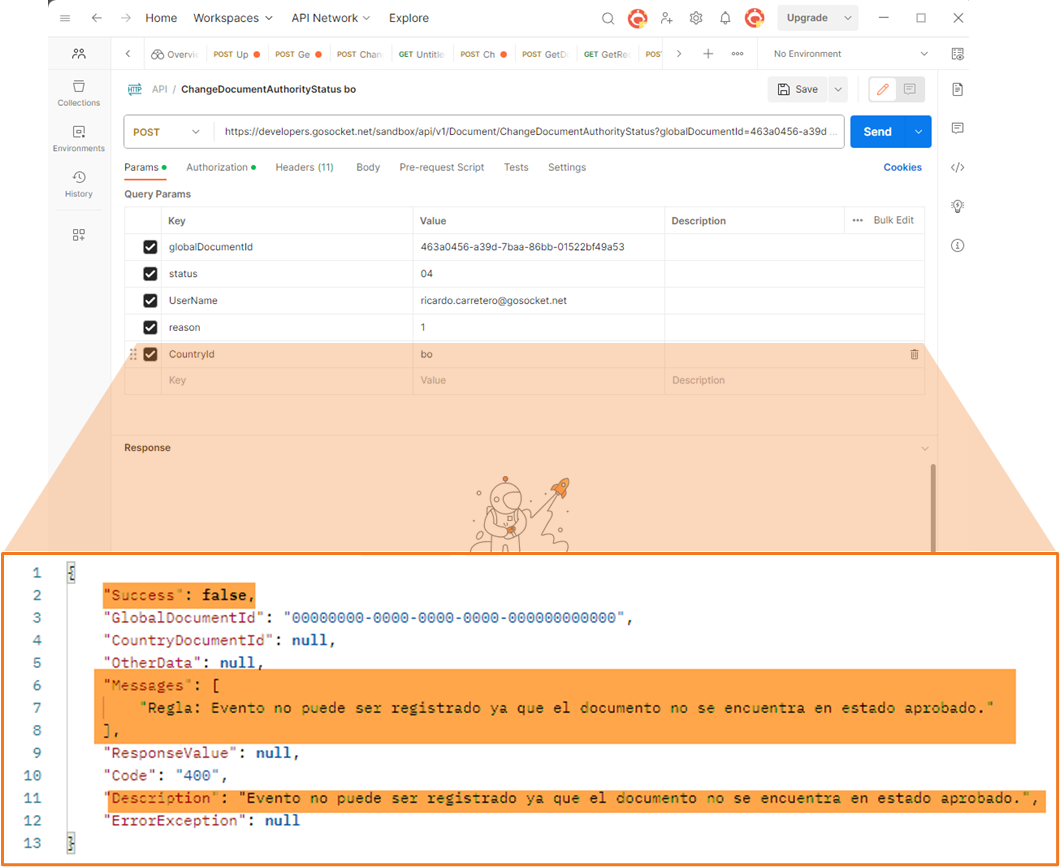Uncheck the status parameter
The height and width of the screenshot is (867, 1060).
[150, 274]
